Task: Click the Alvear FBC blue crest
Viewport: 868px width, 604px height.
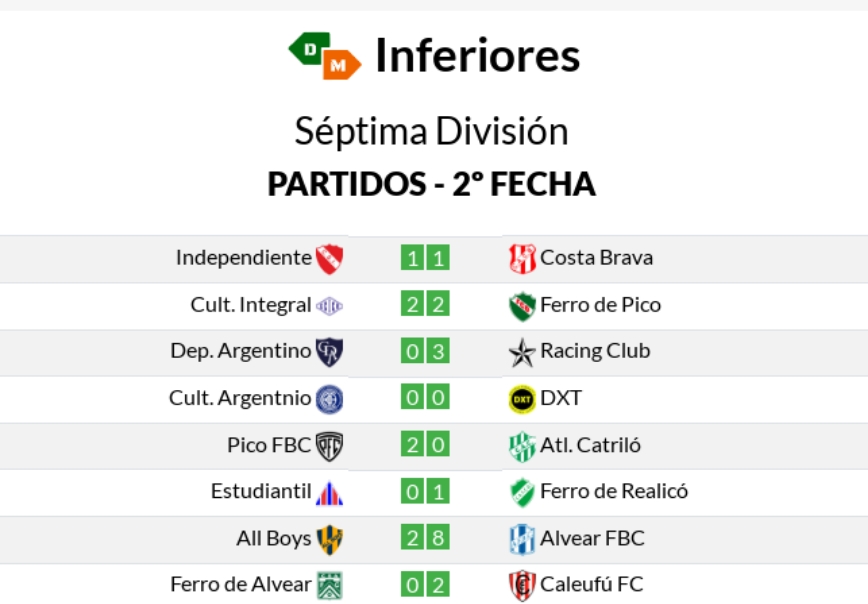Action: click(522, 539)
